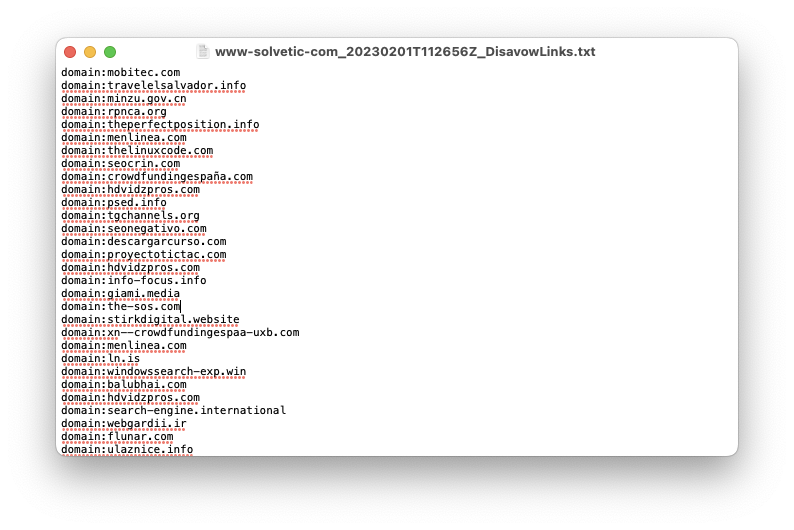Click the domain:stirkdigital.website line

pos(150,319)
